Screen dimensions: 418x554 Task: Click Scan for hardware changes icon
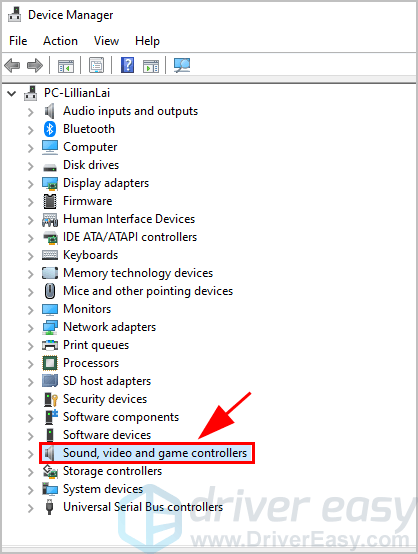point(182,65)
